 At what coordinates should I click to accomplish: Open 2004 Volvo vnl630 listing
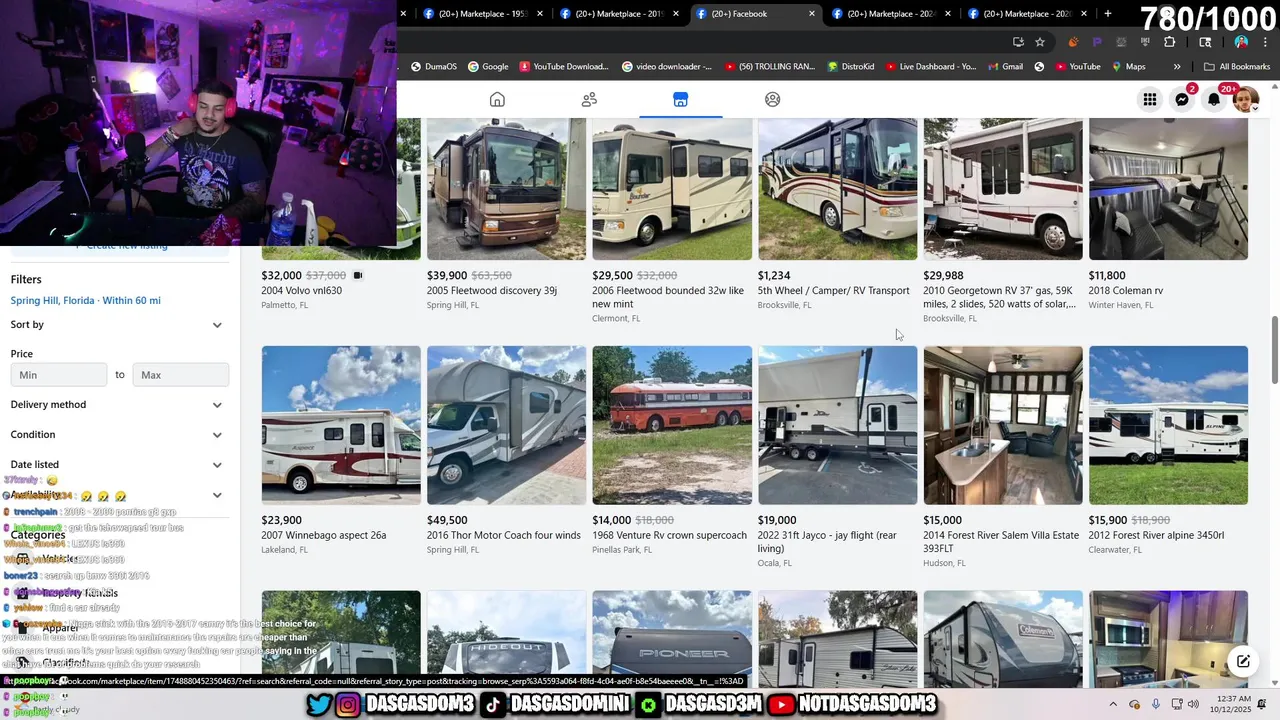pyautogui.click(x=301, y=291)
